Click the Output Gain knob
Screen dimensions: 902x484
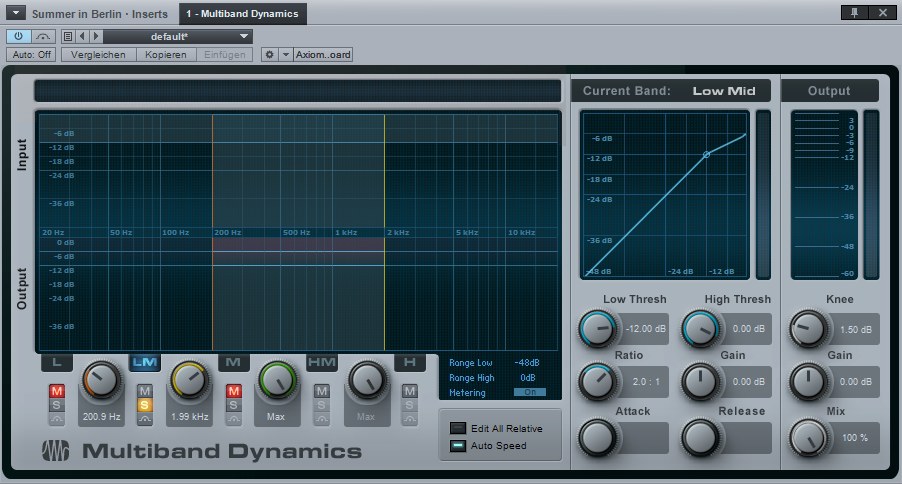808,382
